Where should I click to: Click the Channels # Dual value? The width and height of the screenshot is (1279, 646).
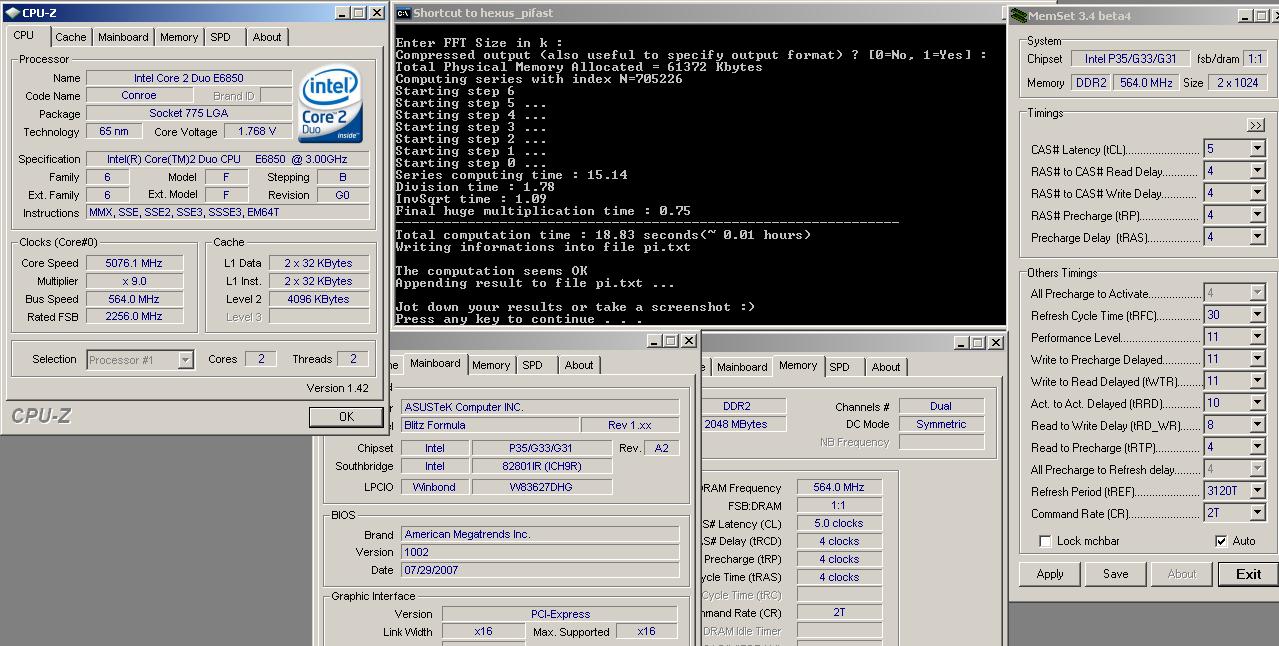click(941, 406)
